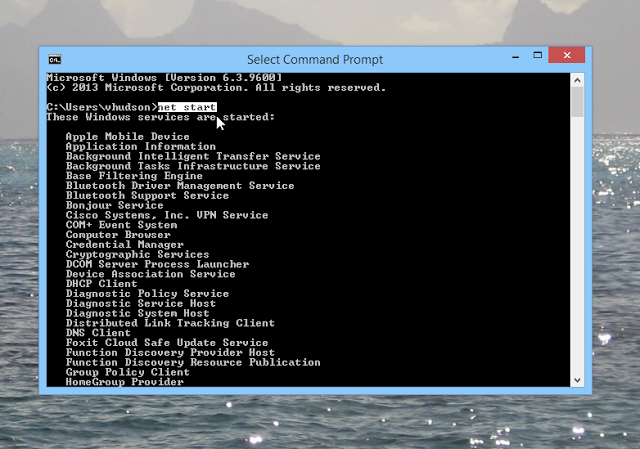Click 'Cisco Systems, Inc. VPN Service' line
Viewport: 640px width, 449px height.
[x=167, y=215]
